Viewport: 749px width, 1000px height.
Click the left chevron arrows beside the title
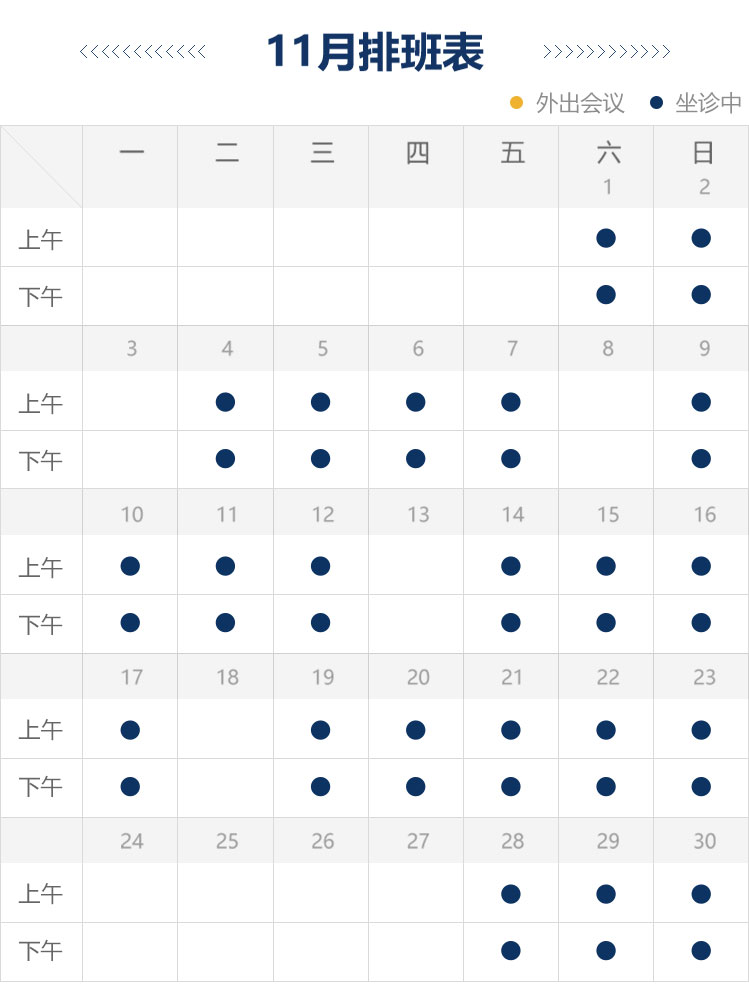(143, 52)
